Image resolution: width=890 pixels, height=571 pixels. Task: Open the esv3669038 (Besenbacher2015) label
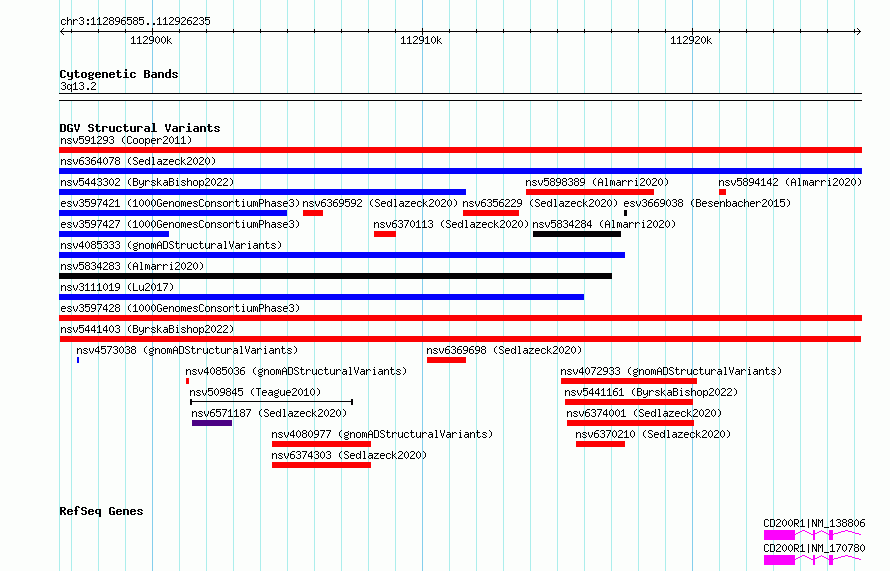tap(707, 203)
